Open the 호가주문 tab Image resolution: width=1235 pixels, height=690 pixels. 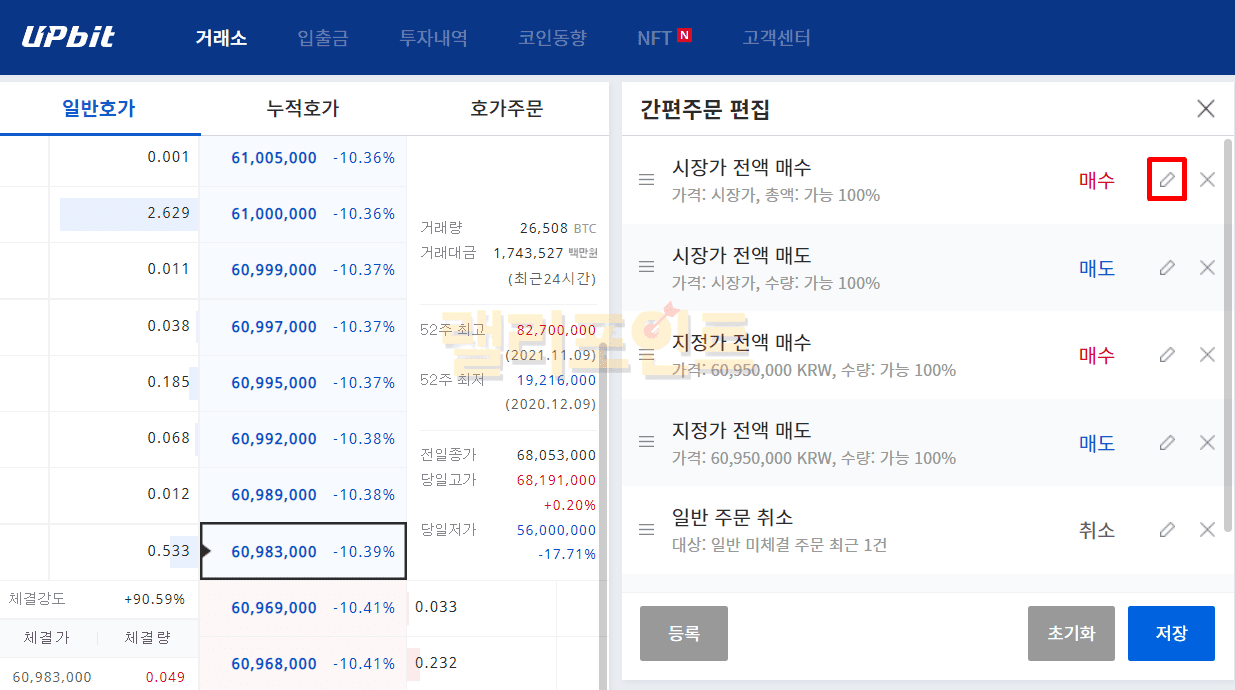point(506,109)
